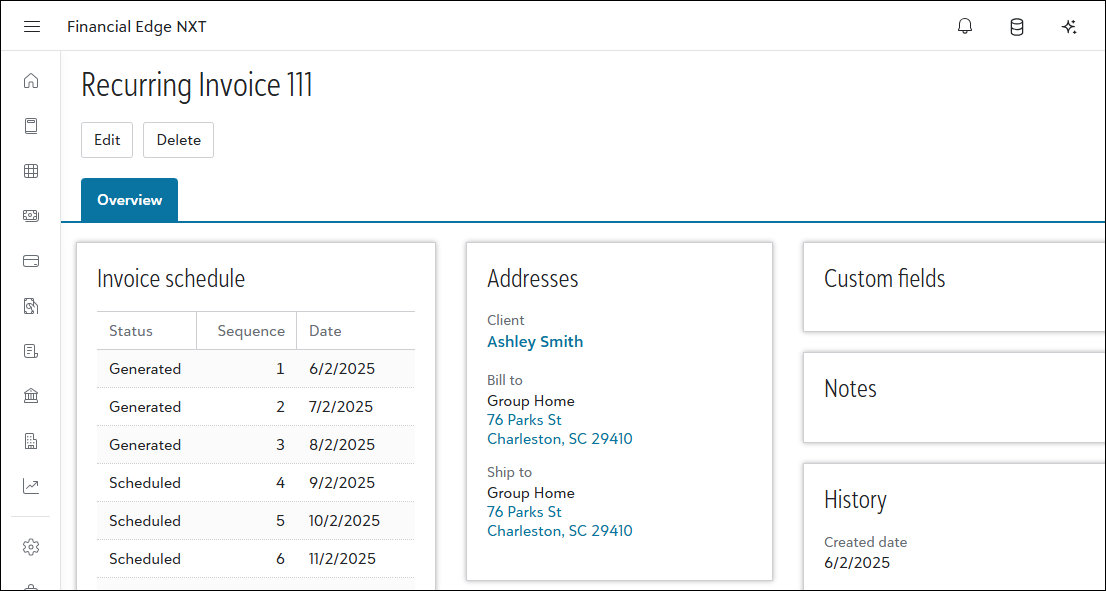
Task: Open the cash money icon in sidebar
Action: point(31,216)
